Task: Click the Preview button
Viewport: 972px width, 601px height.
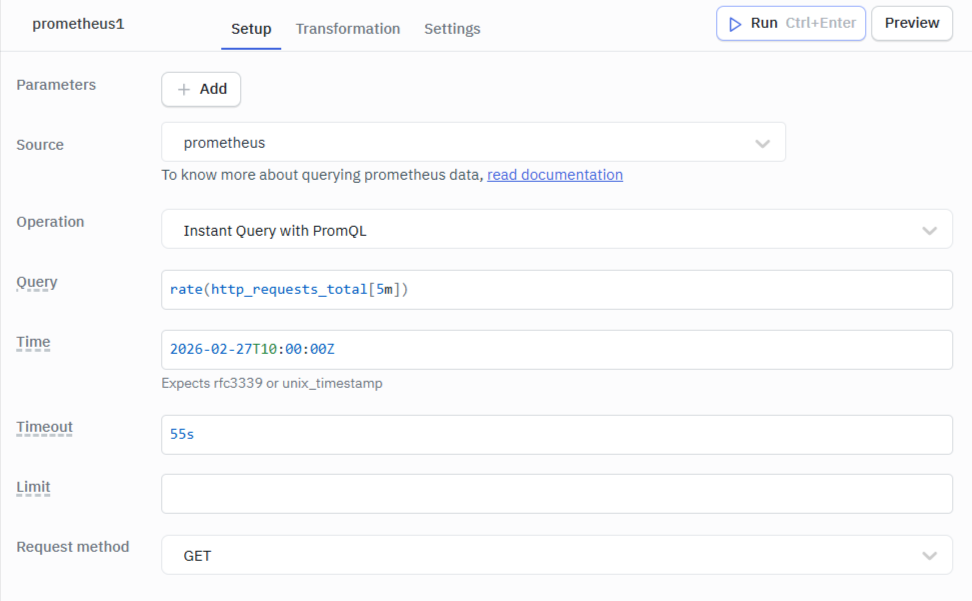Action: [912, 24]
